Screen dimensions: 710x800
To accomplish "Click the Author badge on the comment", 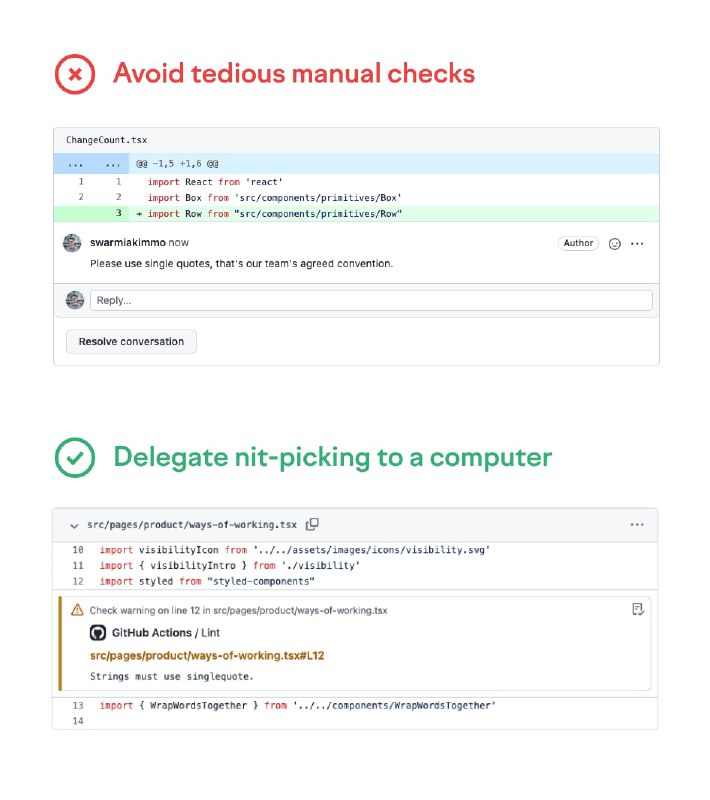I will click(578, 243).
